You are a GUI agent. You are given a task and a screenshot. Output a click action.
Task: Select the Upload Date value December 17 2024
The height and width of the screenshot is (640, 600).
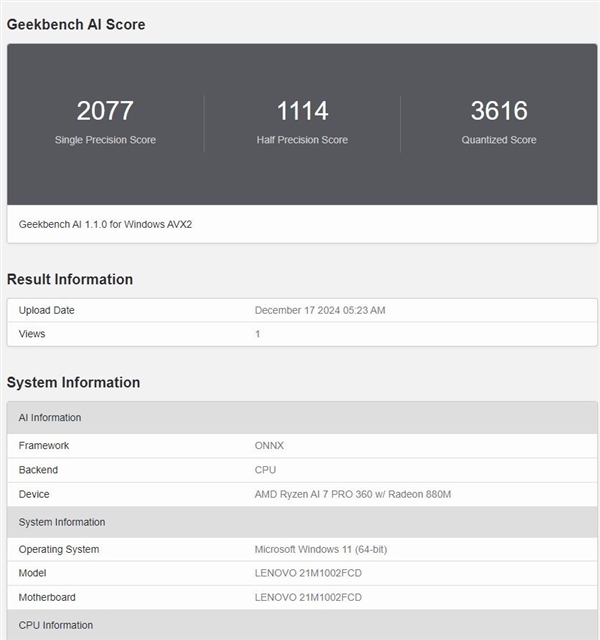click(x=320, y=310)
